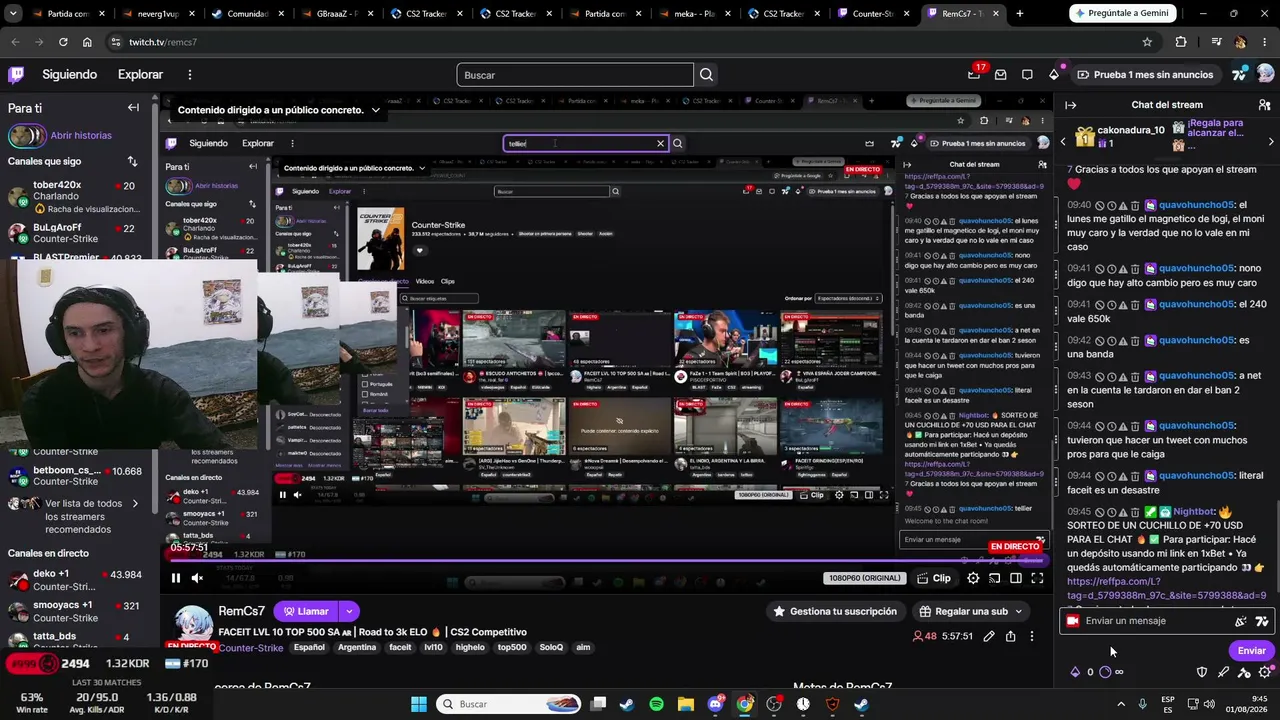Open player settings gear icon

tap(973, 578)
